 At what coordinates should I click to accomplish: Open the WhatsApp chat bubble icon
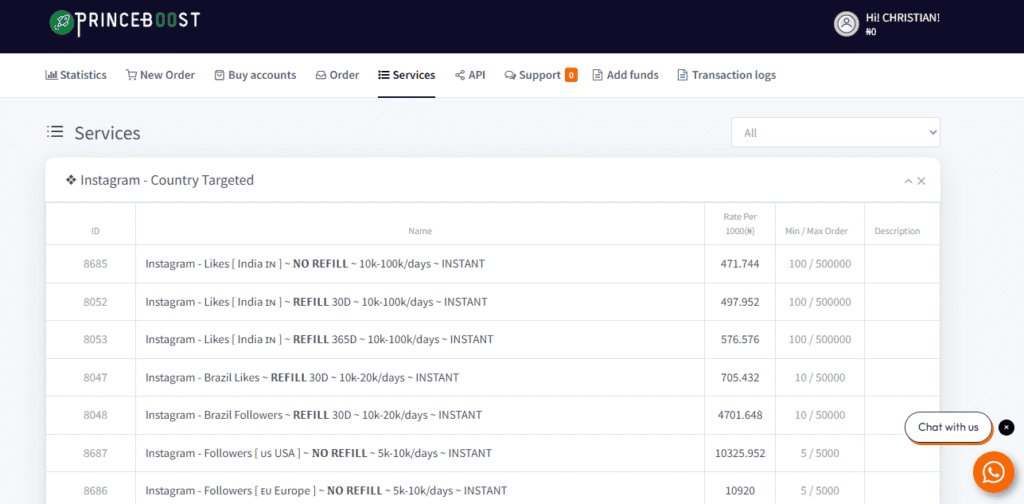click(x=993, y=472)
